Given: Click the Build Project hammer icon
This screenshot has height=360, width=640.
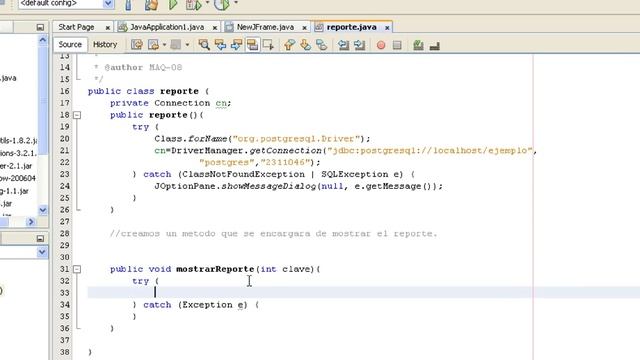Looking at the screenshot, I should pos(128,4).
